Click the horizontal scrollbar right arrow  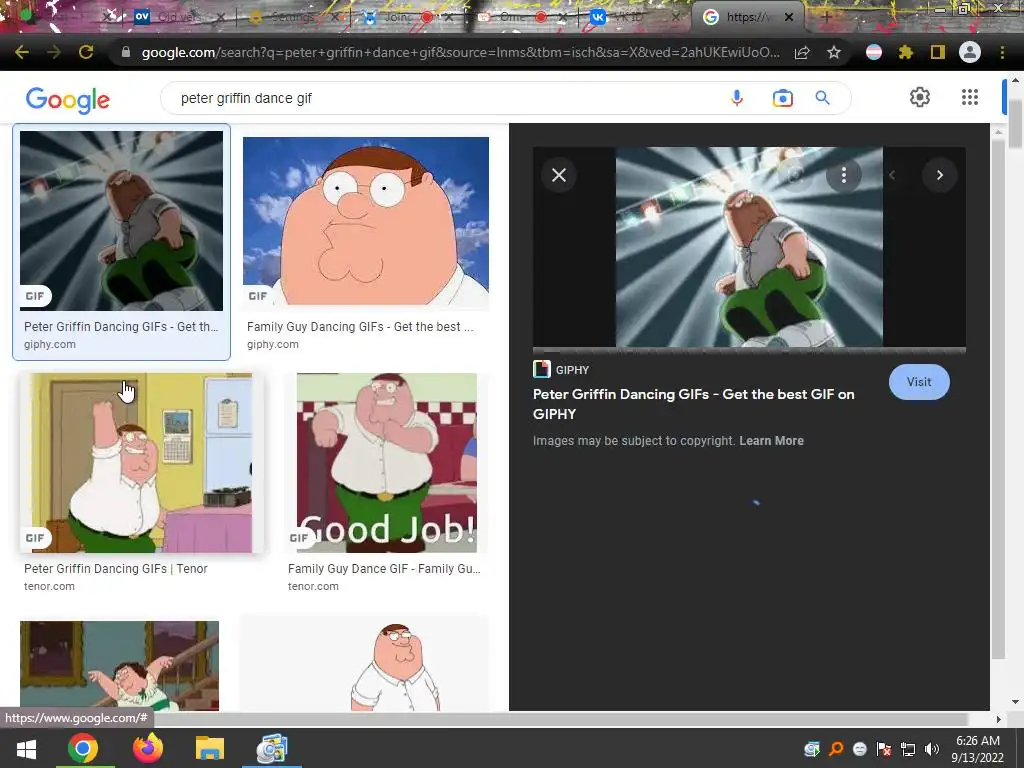[x=998, y=719]
